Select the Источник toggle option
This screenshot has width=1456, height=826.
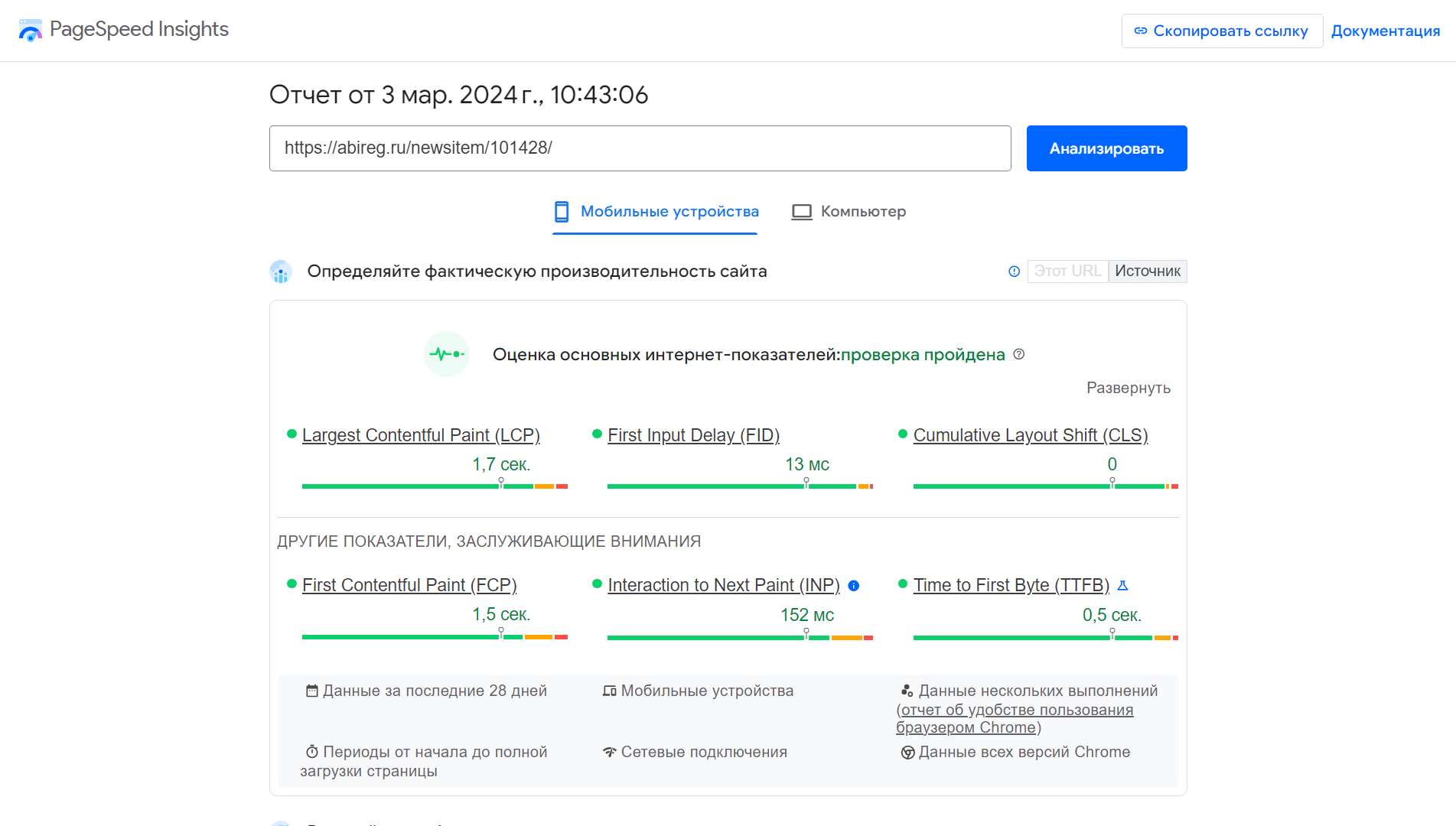[x=1148, y=271]
